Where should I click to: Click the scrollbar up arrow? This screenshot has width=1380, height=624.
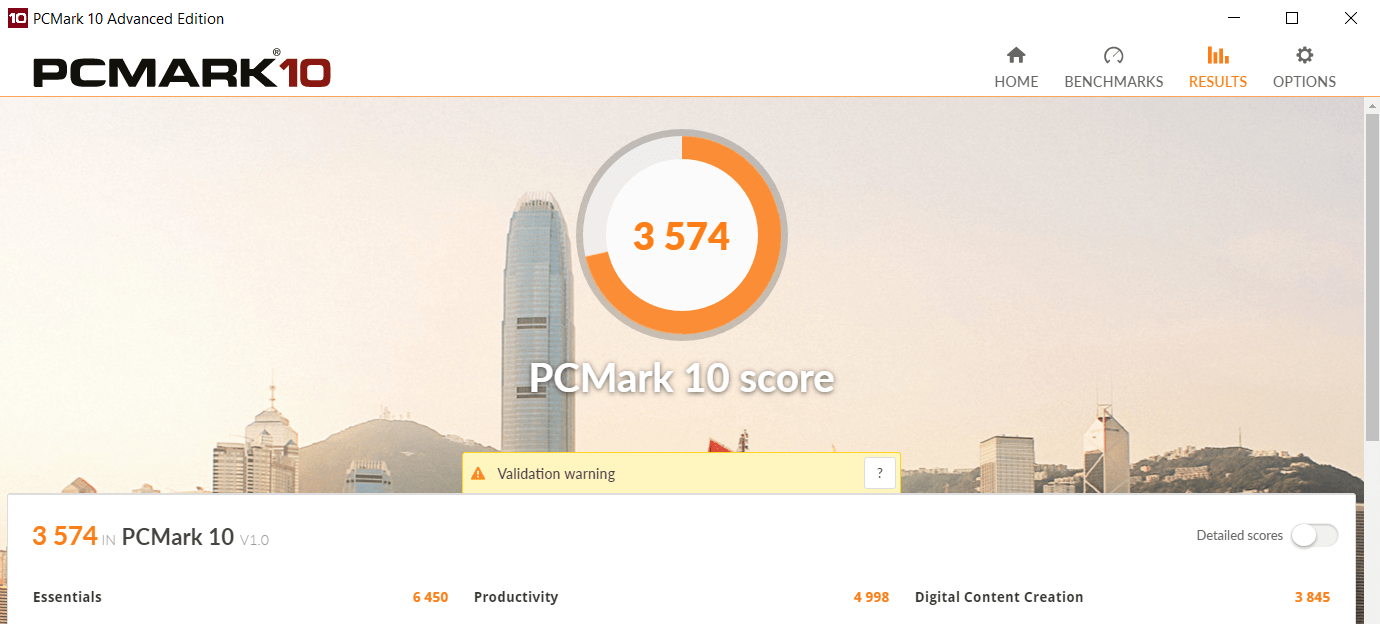click(1372, 105)
